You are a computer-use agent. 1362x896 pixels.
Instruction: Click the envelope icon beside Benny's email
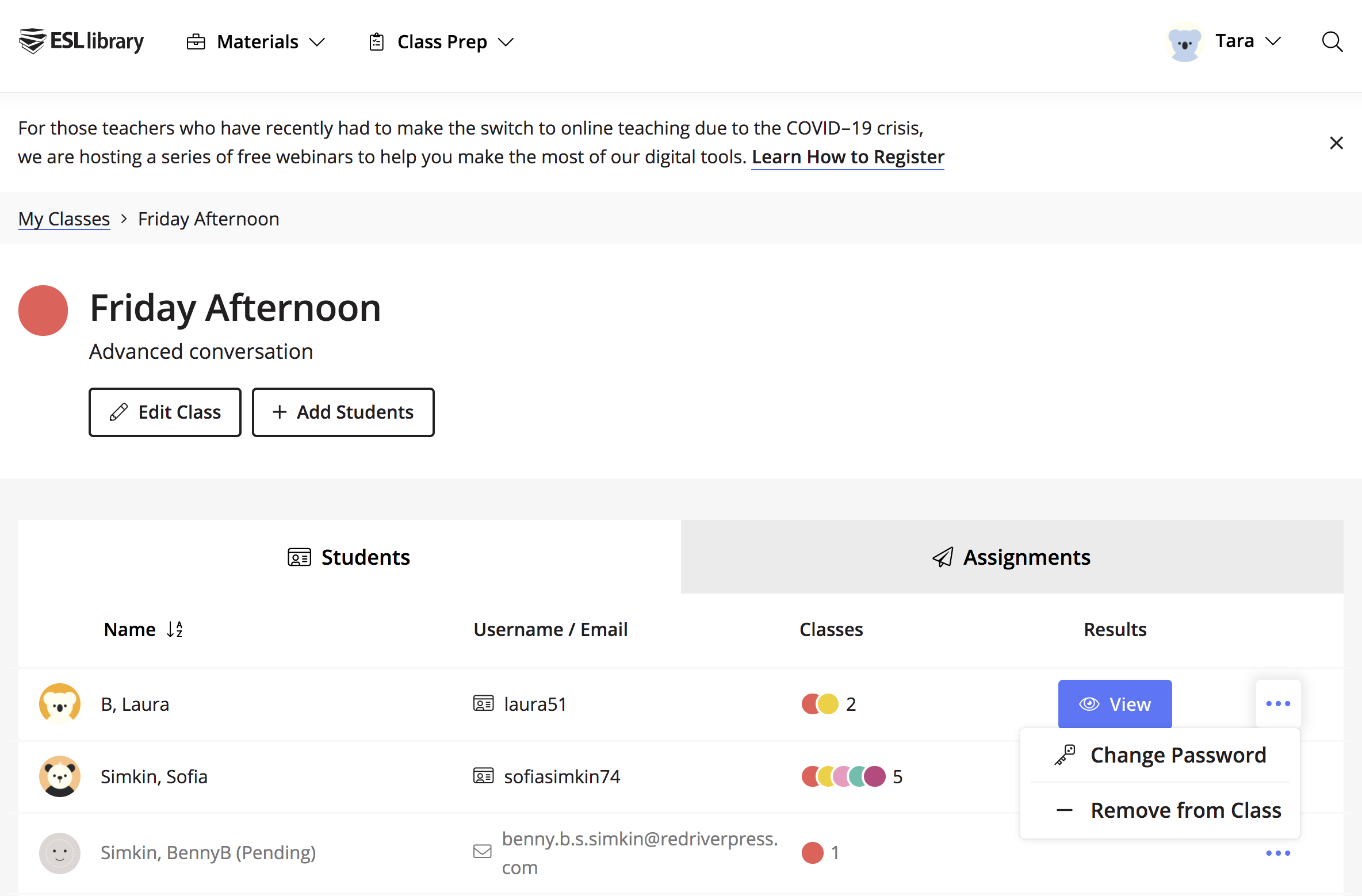click(483, 852)
